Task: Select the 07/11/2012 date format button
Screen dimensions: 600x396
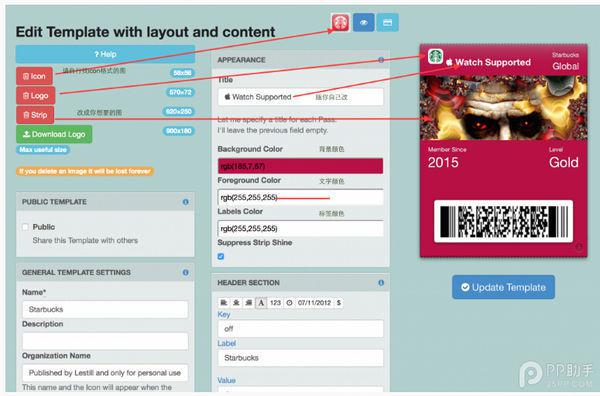Action: pos(314,303)
